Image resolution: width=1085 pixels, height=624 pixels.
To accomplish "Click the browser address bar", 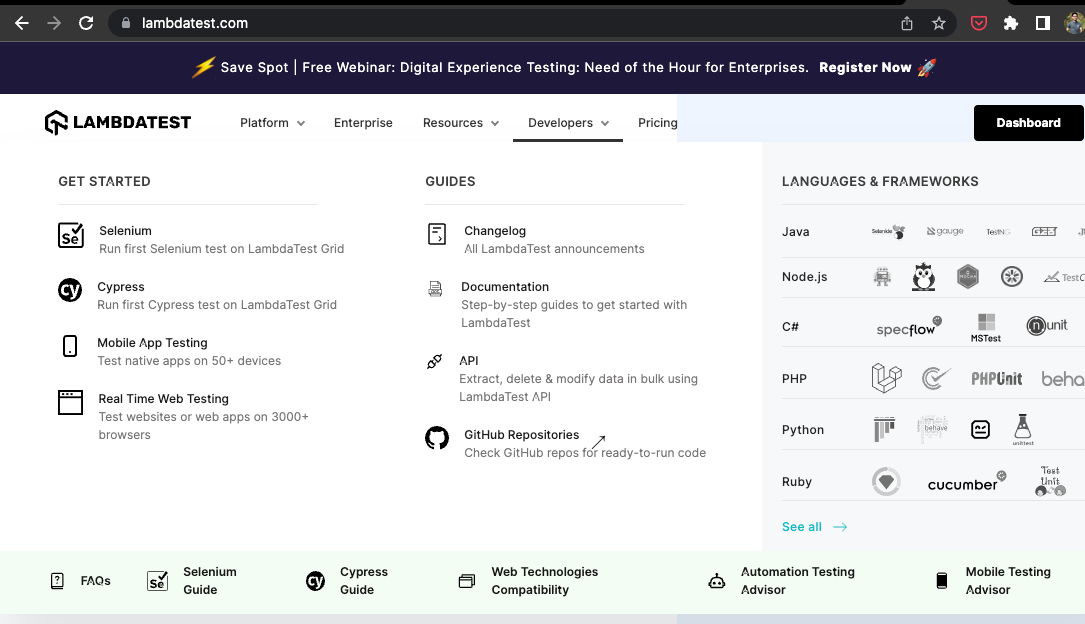I will pos(500,23).
